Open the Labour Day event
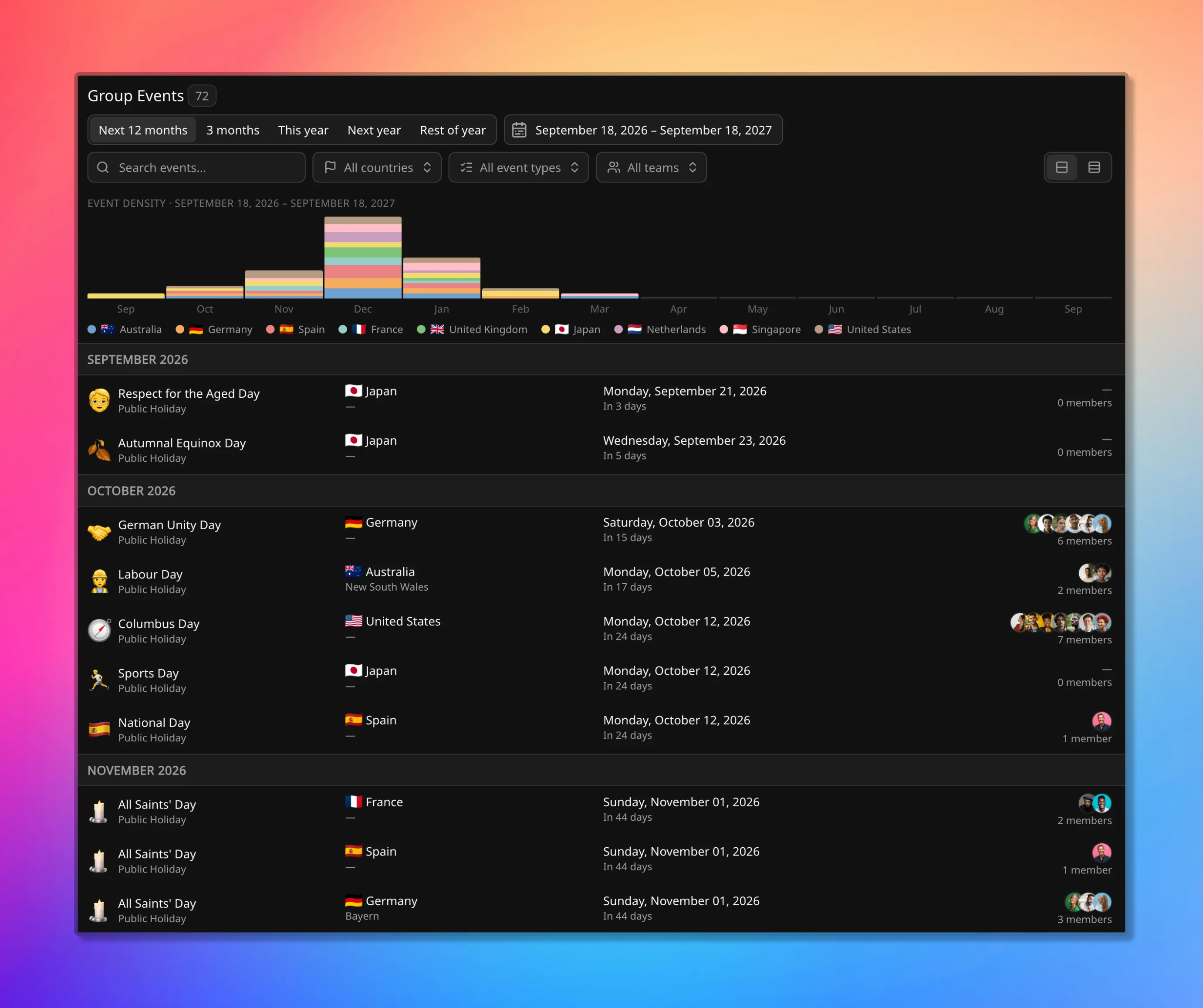 (601, 581)
